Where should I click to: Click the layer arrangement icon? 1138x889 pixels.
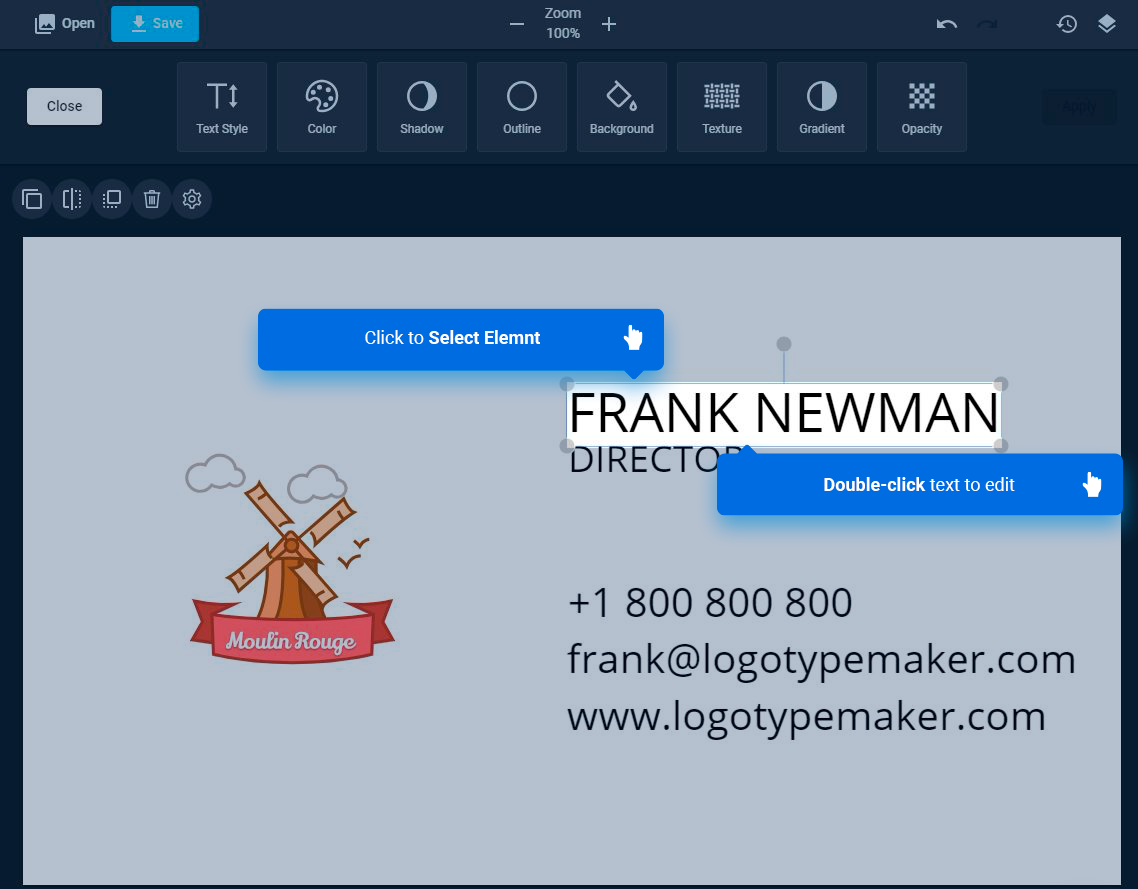[x=112, y=199]
